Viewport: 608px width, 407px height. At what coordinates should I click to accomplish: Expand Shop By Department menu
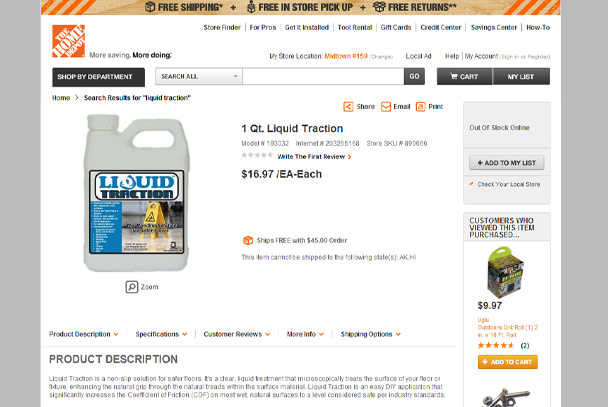point(98,77)
